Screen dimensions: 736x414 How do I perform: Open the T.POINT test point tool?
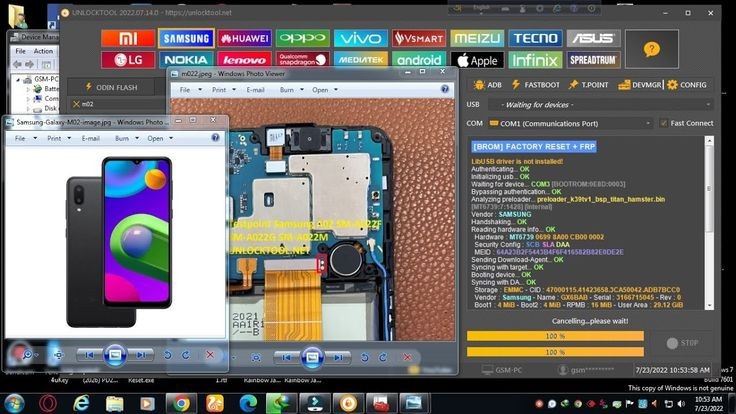coord(589,85)
